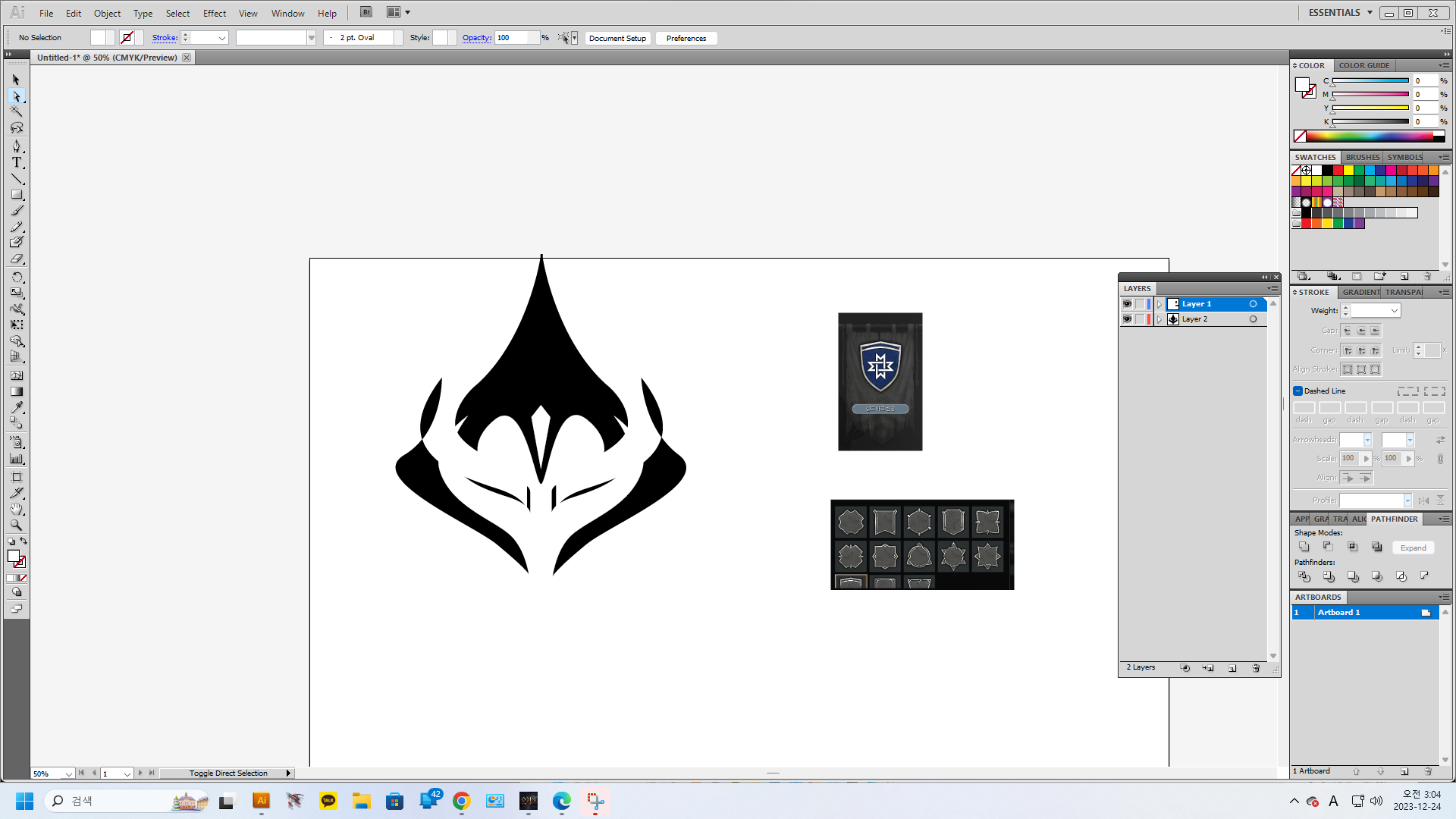Select the Pen tool
Image resolution: width=1456 pixels, height=819 pixels.
(17, 146)
